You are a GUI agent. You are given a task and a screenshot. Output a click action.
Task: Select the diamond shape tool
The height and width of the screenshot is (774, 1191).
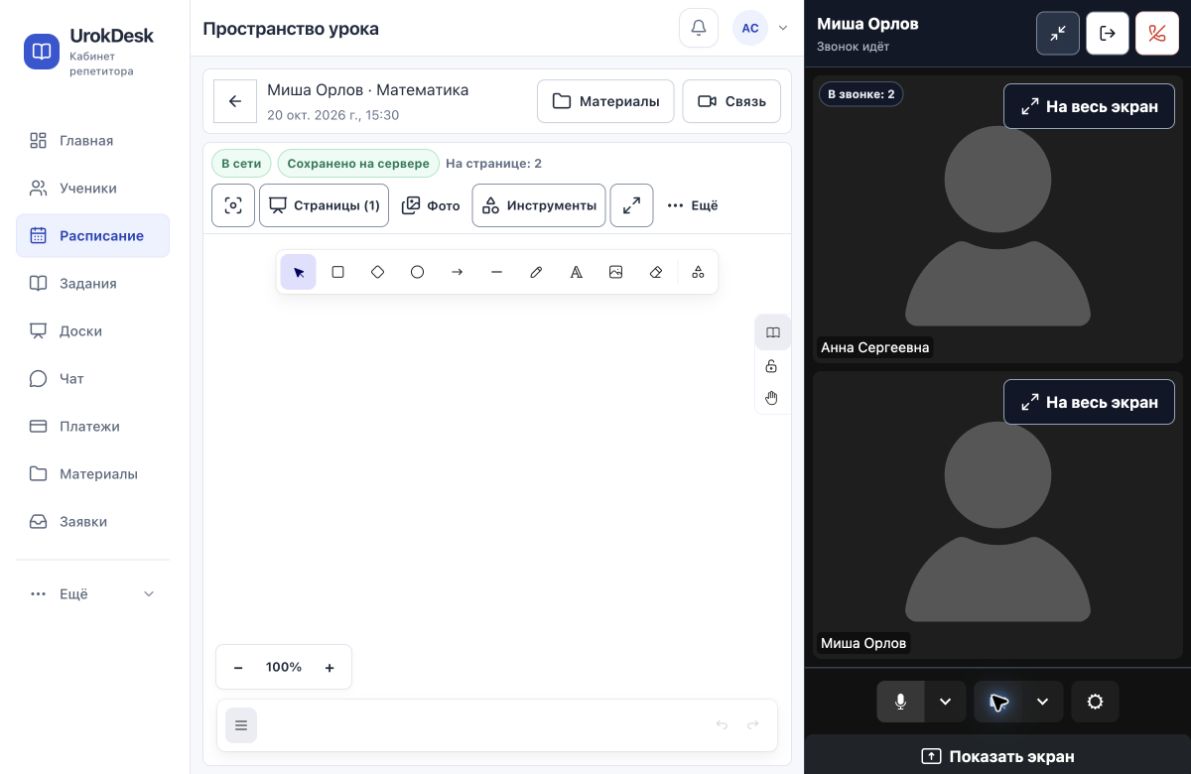click(x=378, y=272)
